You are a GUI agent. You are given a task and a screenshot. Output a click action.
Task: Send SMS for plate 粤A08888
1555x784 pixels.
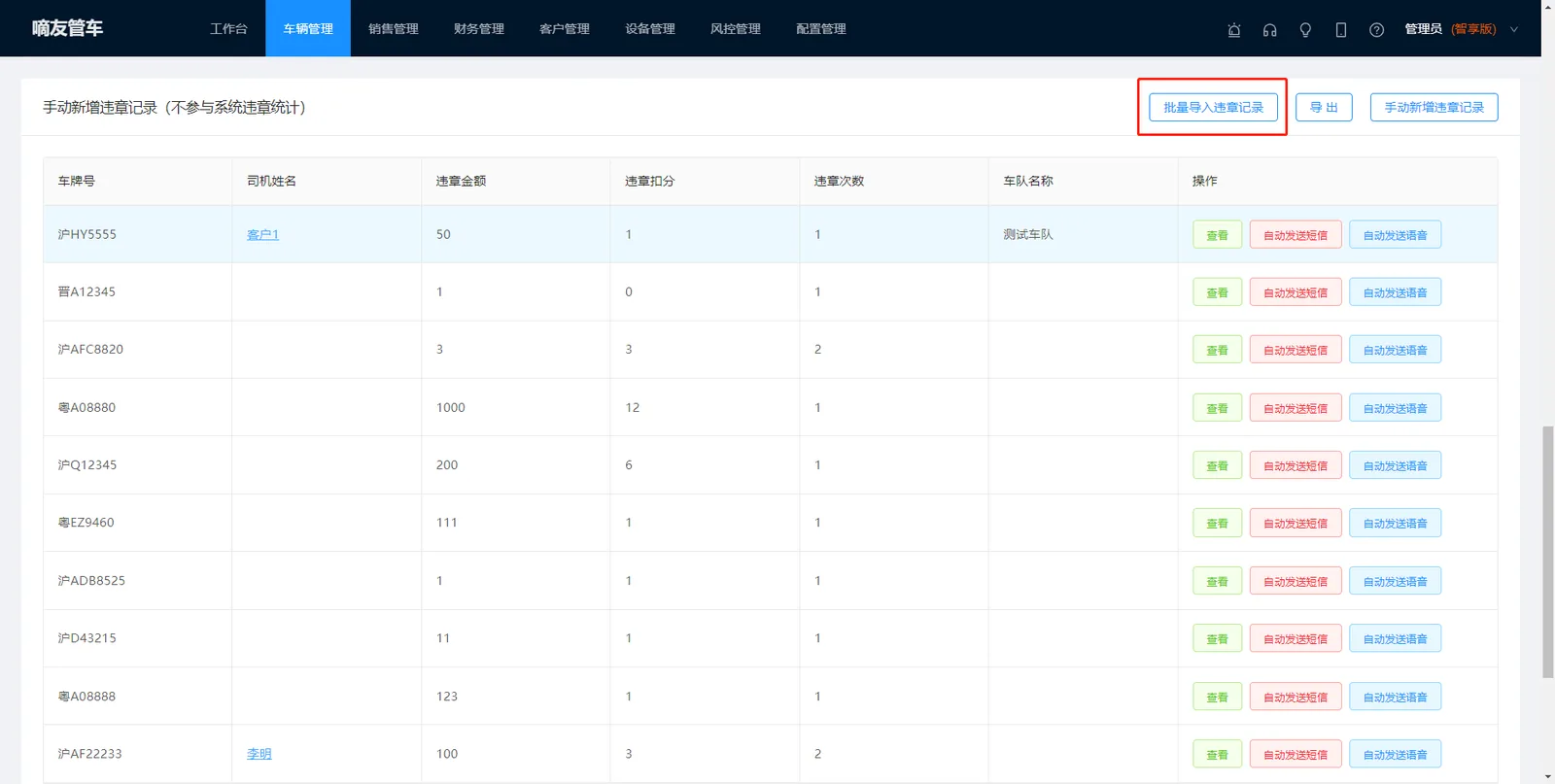click(1296, 697)
